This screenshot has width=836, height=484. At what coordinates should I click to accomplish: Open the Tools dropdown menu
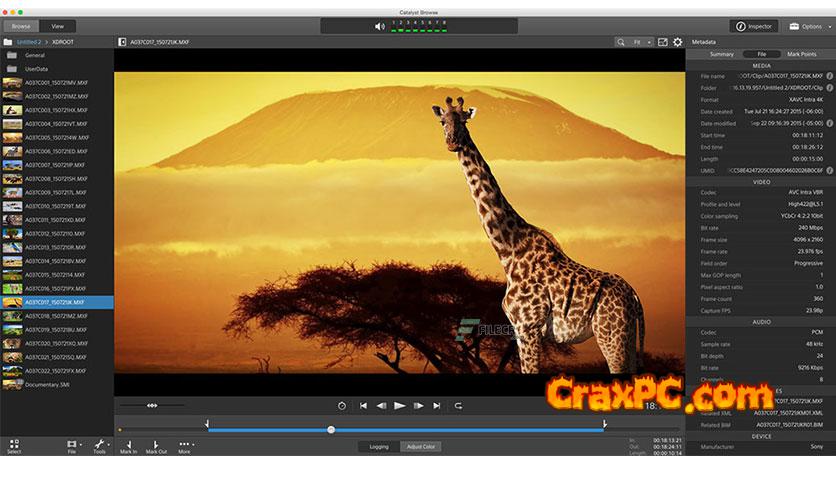100,445
